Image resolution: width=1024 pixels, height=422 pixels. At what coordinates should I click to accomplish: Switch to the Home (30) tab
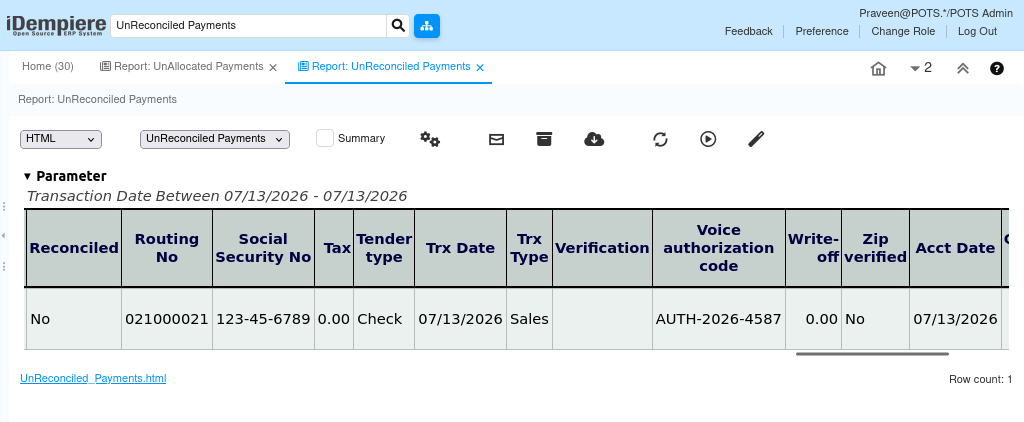(48, 67)
